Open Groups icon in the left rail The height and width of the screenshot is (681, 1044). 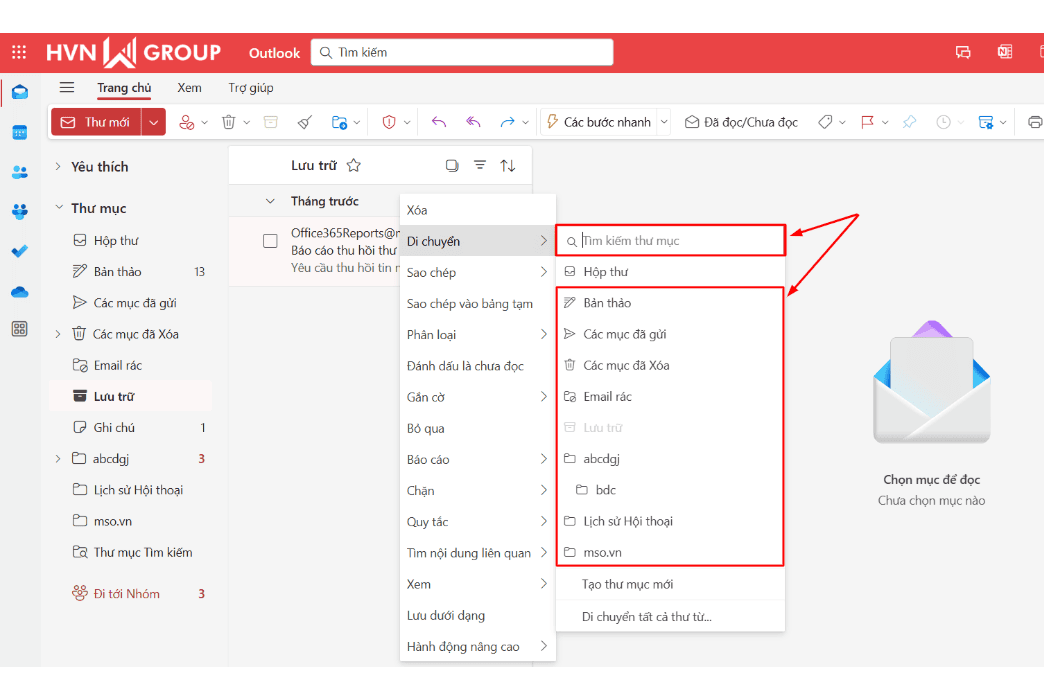coord(20,212)
